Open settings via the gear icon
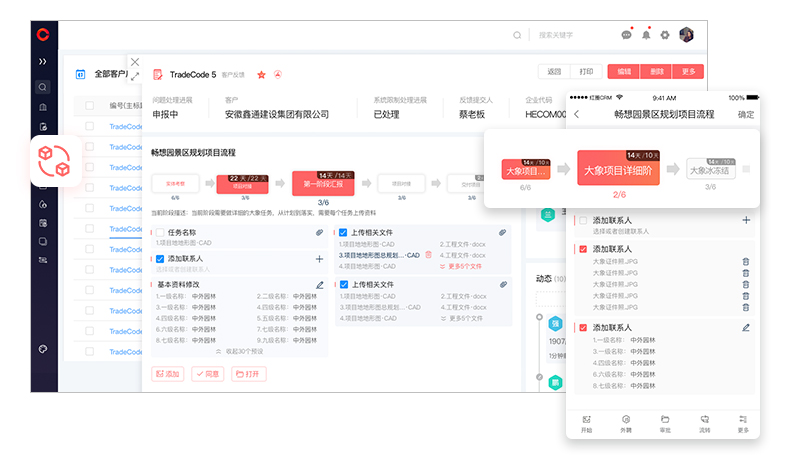The height and width of the screenshot is (459, 792). point(665,35)
